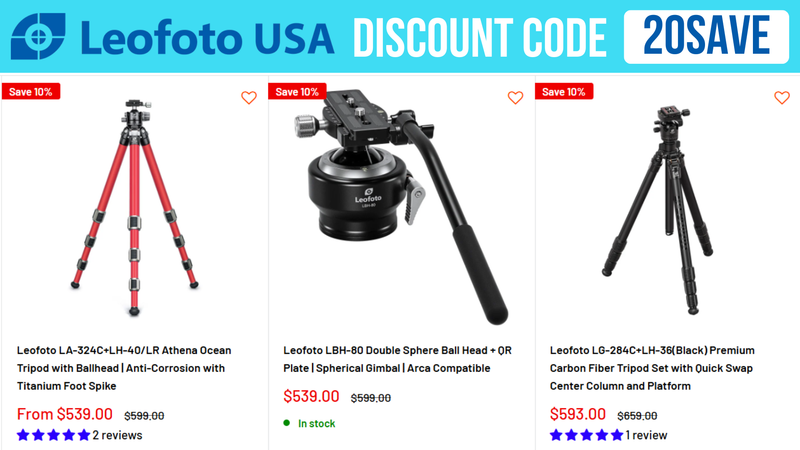This screenshot has height=450, width=800.
Task: Click the 20SAVE discount code box
Action: click(x=706, y=36)
